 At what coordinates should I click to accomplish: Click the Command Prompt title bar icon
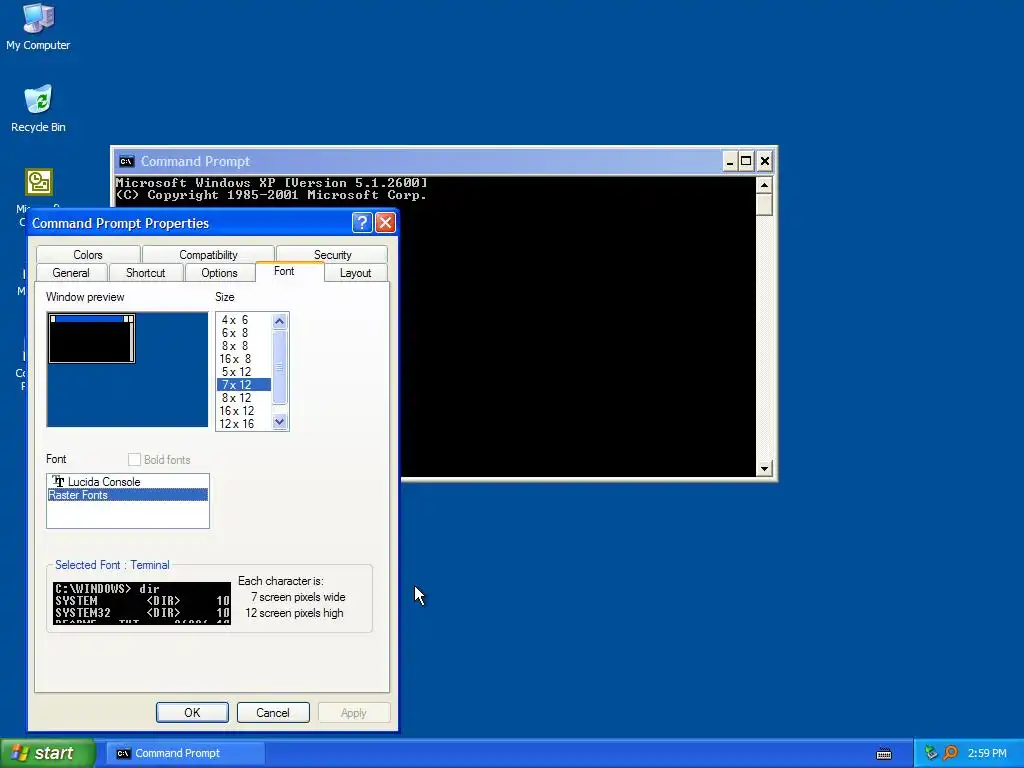pyautogui.click(x=126, y=161)
